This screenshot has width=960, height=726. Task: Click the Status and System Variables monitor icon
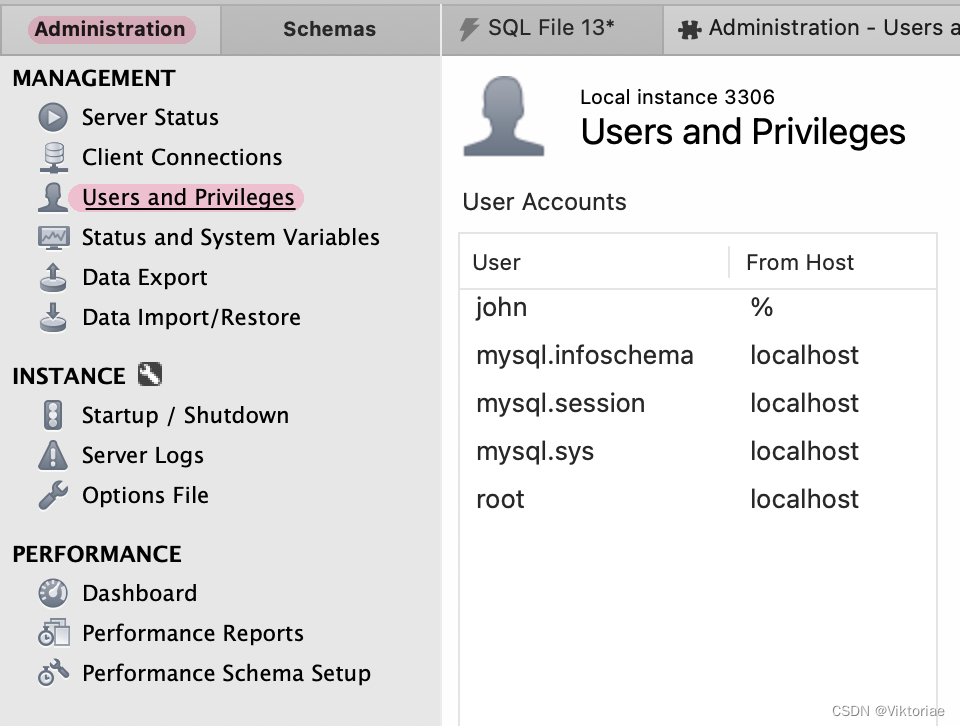pos(52,238)
